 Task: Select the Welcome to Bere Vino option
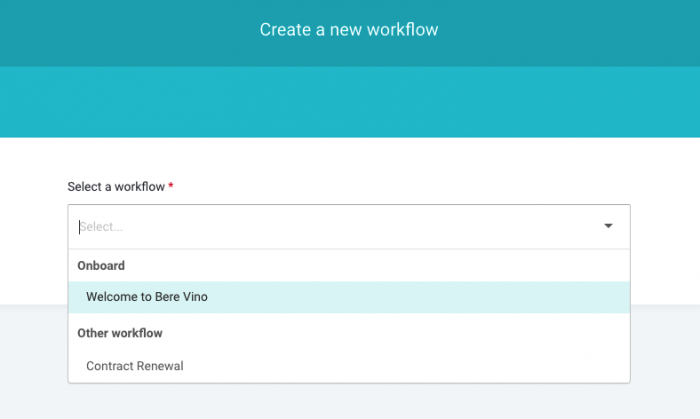349,297
